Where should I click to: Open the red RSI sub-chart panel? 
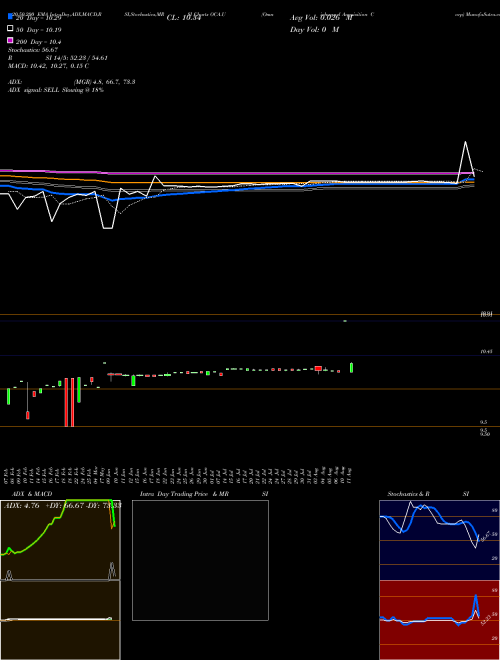(439, 620)
